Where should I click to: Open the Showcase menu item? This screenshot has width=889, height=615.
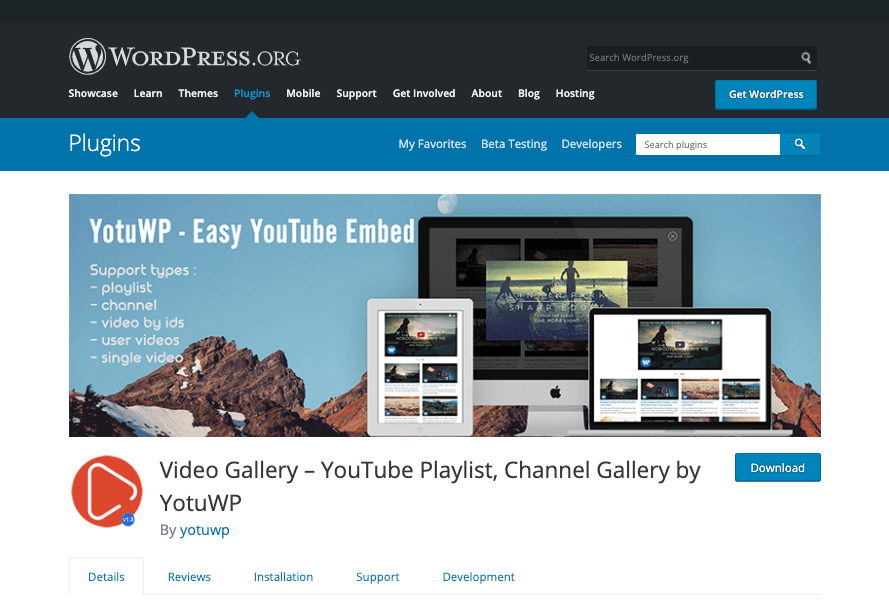(93, 94)
